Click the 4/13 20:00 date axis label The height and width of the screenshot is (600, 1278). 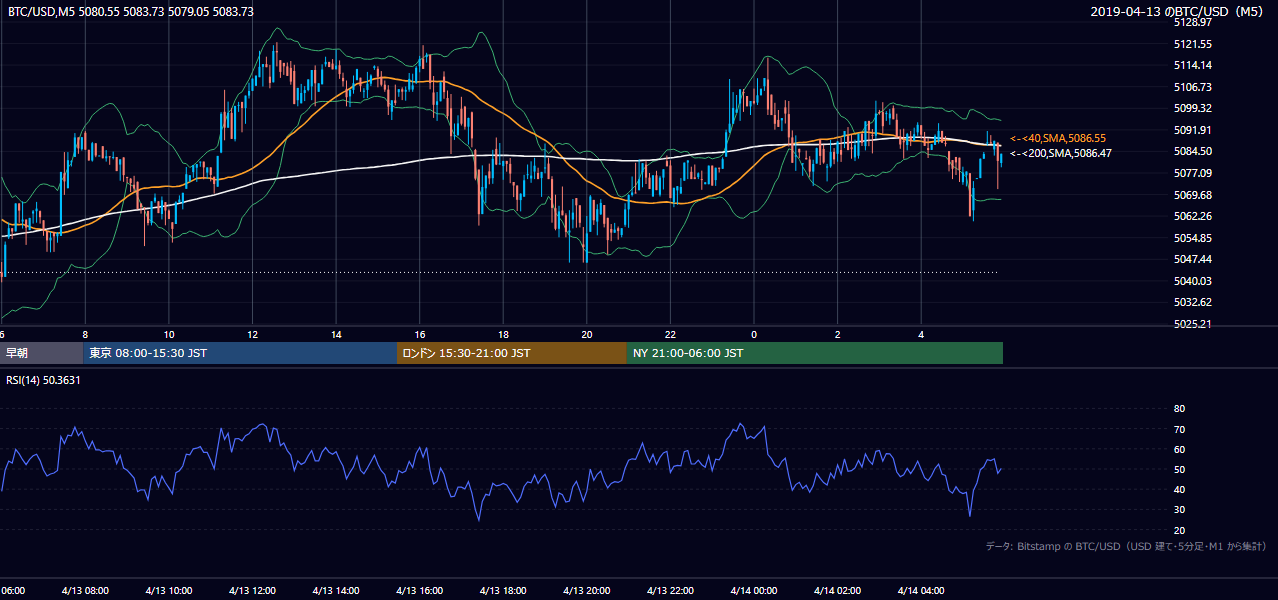click(x=587, y=591)
